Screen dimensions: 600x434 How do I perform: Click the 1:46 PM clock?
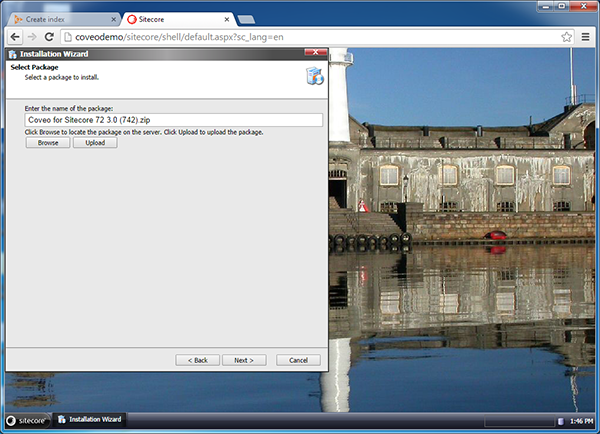[581, 421]
